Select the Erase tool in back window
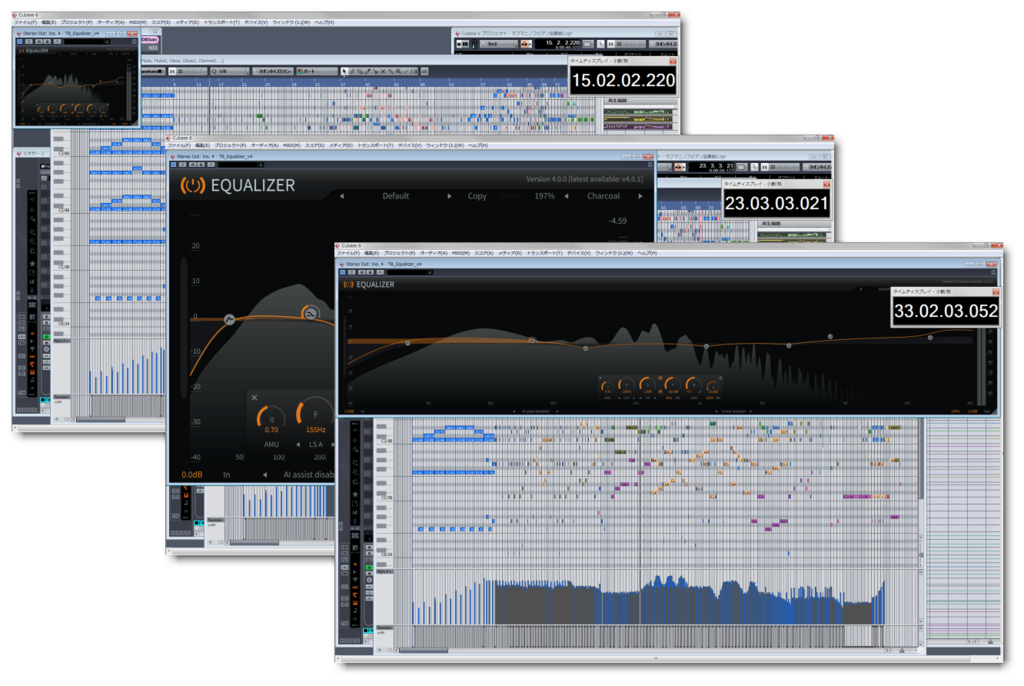 pyautogui.click(x=359, y=71)
